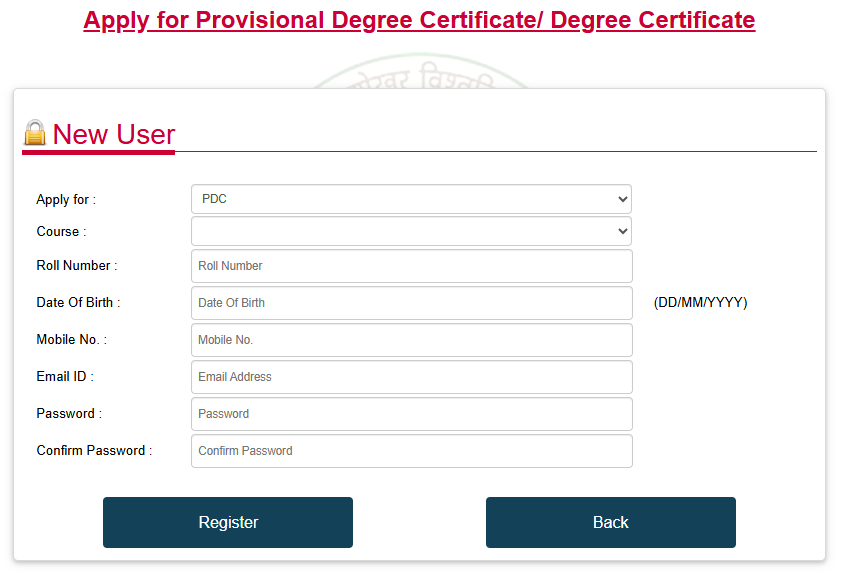Expand the chevron on the PDC selector

tap(621, 199)
